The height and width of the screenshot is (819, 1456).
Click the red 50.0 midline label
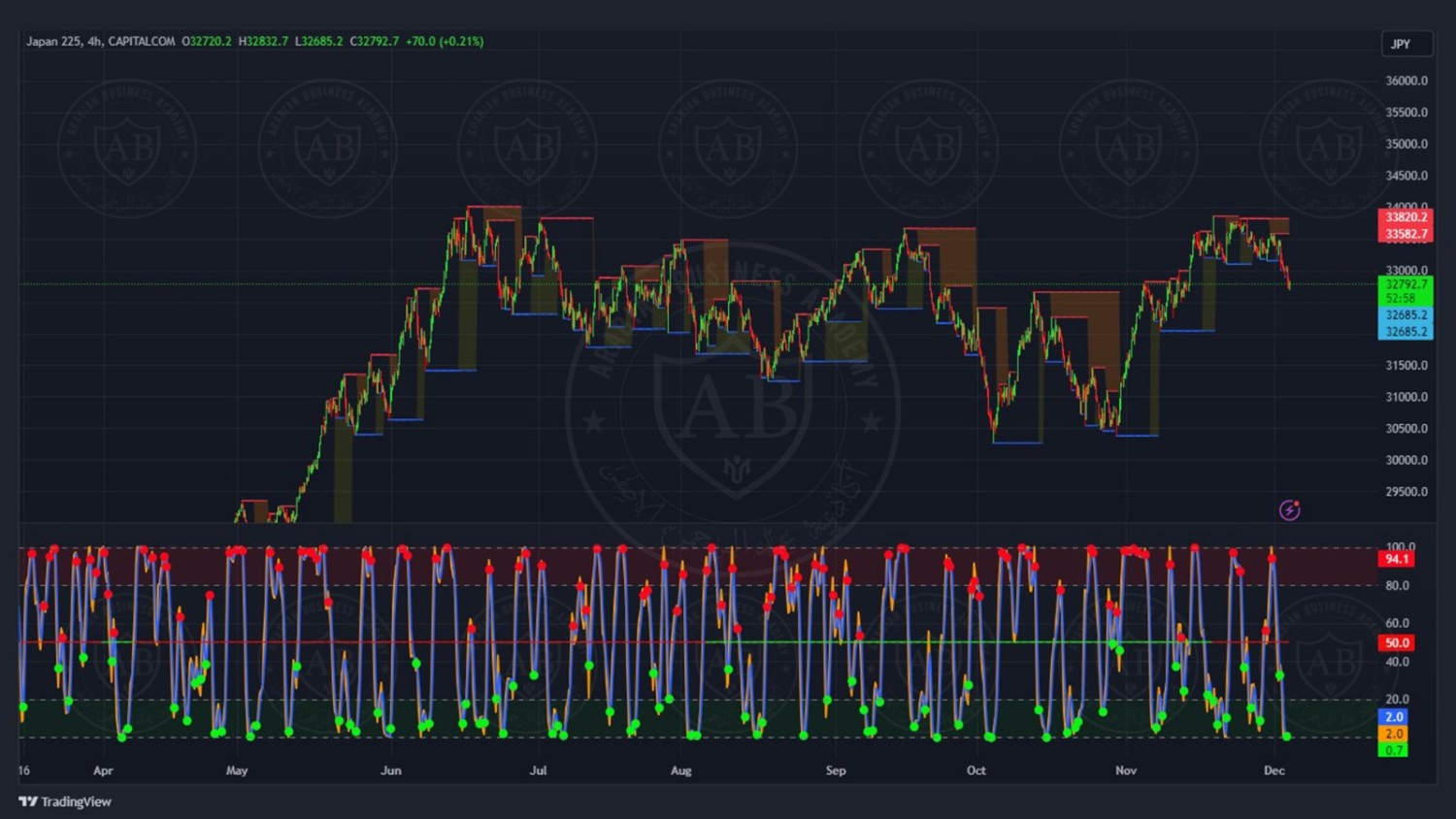point(1397,642)
